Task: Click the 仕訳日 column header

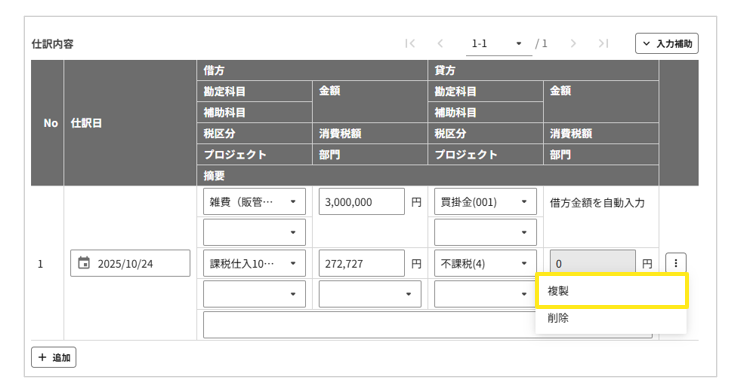Action: coord(130,123)
